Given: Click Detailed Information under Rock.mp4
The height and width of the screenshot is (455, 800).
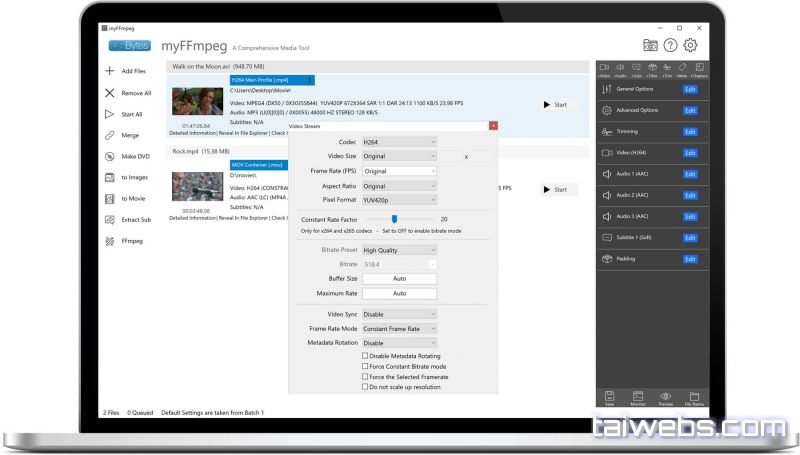Looking at the screenshot, I should tap(193, 218).
